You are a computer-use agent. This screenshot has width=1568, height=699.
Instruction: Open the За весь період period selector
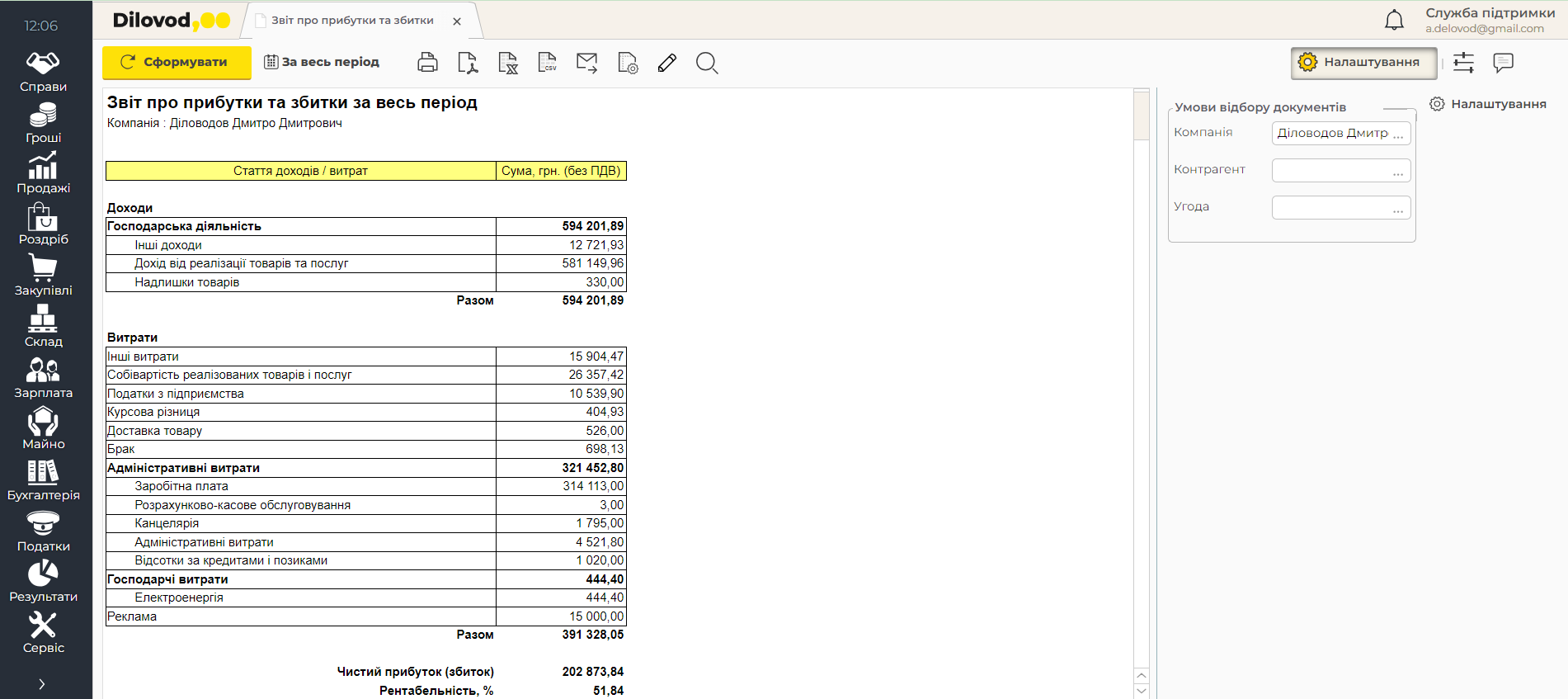322,62
